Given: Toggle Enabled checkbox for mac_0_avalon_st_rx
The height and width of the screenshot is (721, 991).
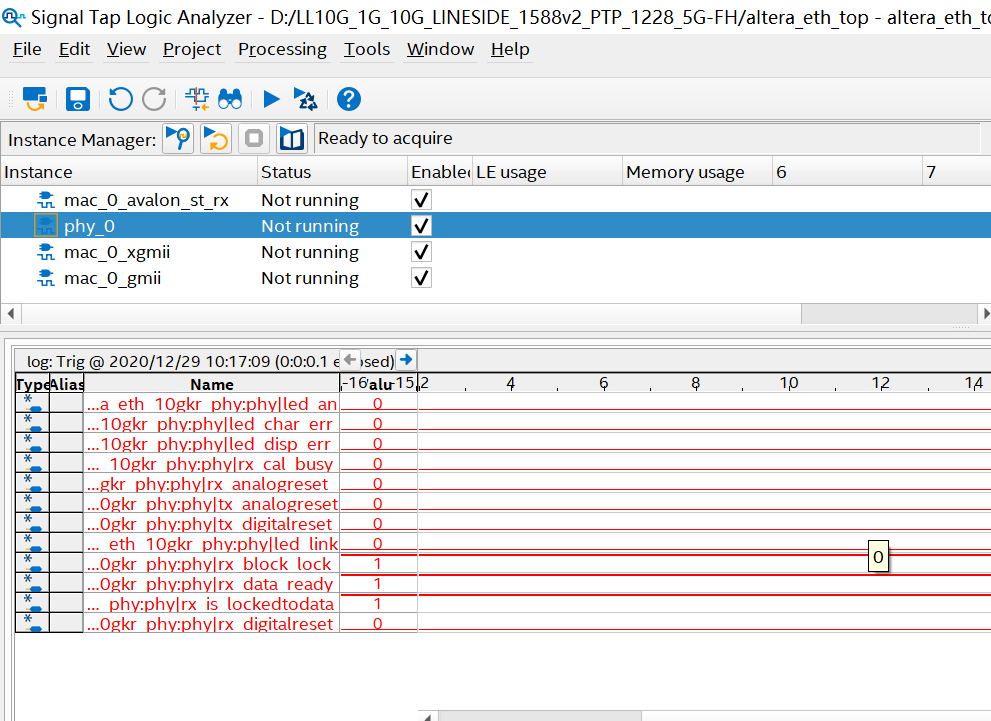Looking at the screenshot, I should (422, 200).
